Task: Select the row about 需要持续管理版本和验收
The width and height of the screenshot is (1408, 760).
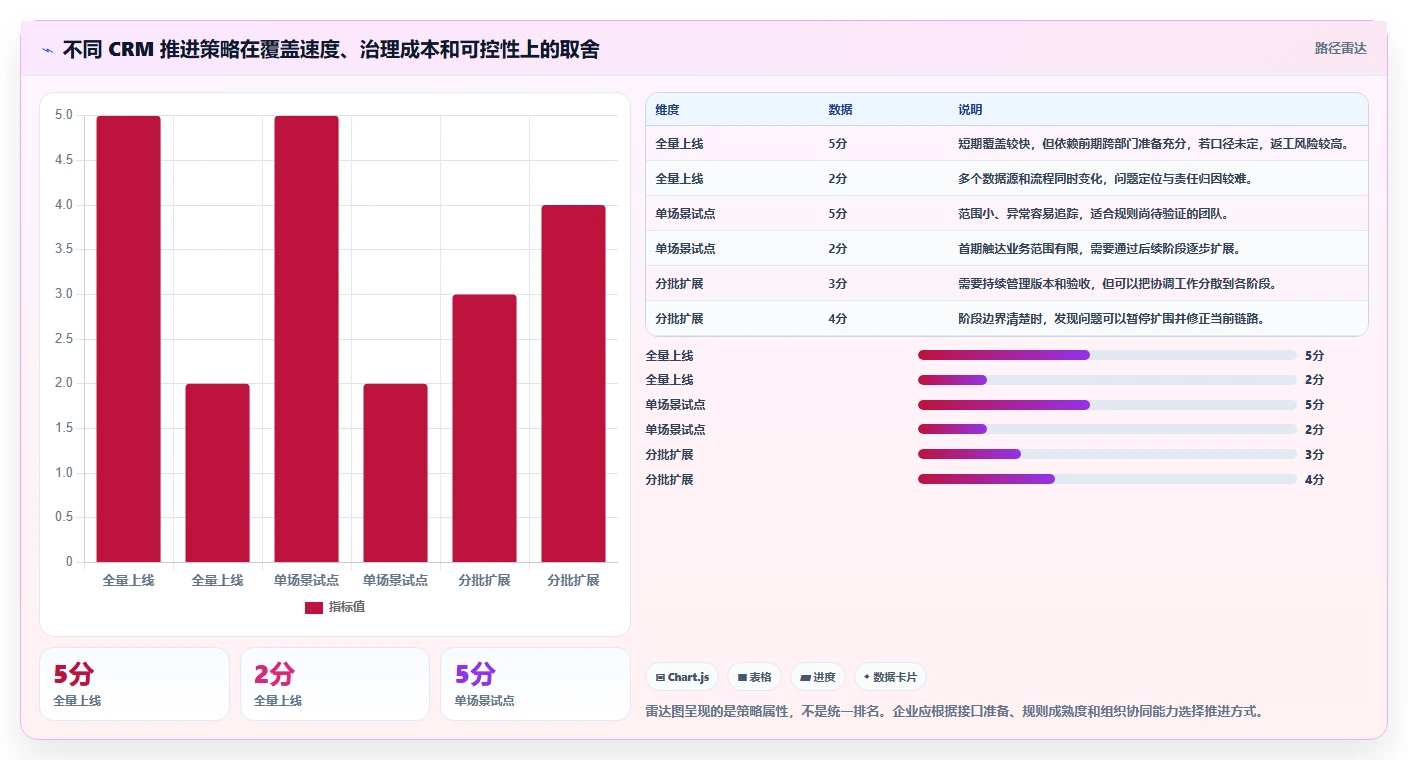Action: 1007,284
